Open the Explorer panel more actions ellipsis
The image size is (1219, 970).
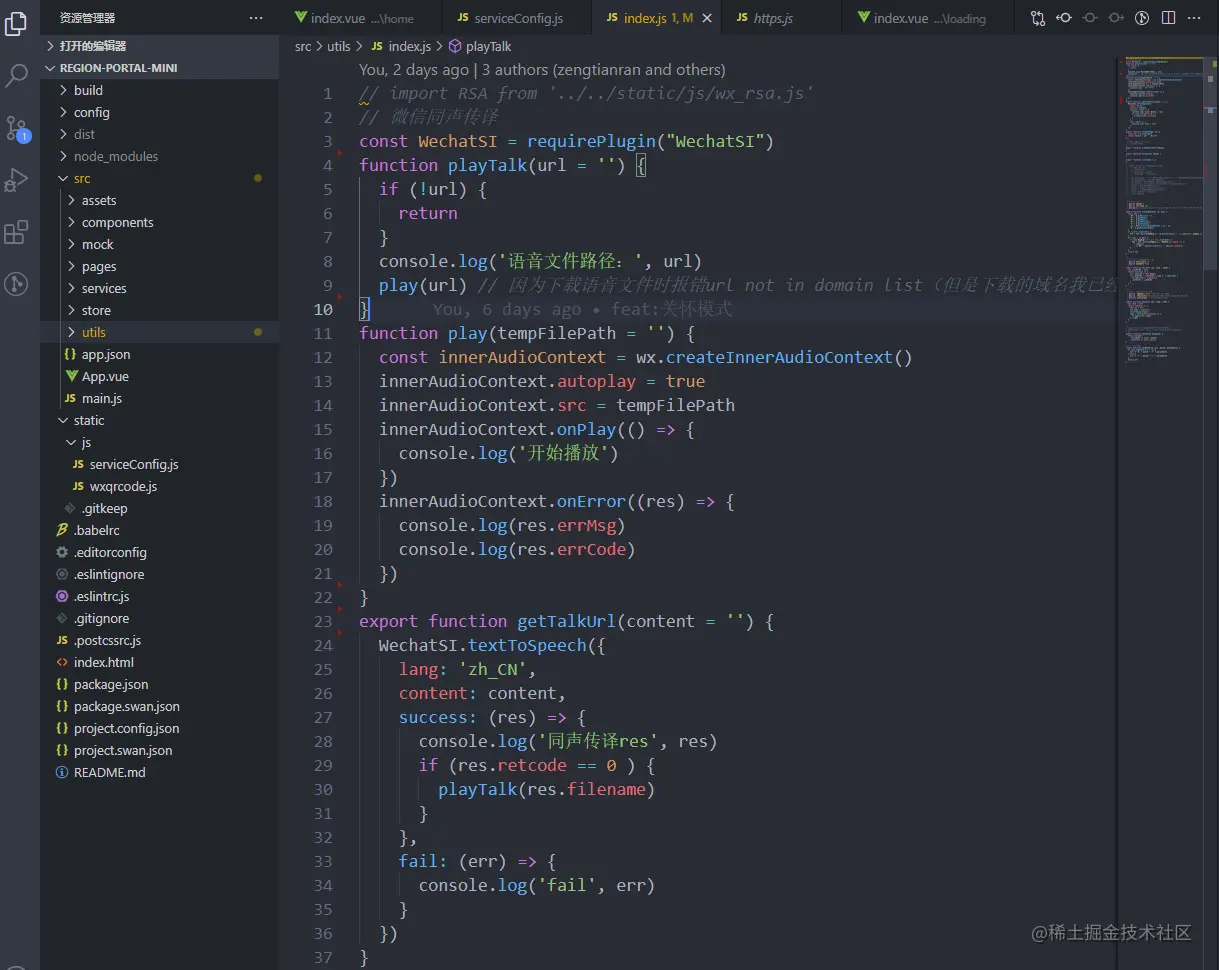256,18
